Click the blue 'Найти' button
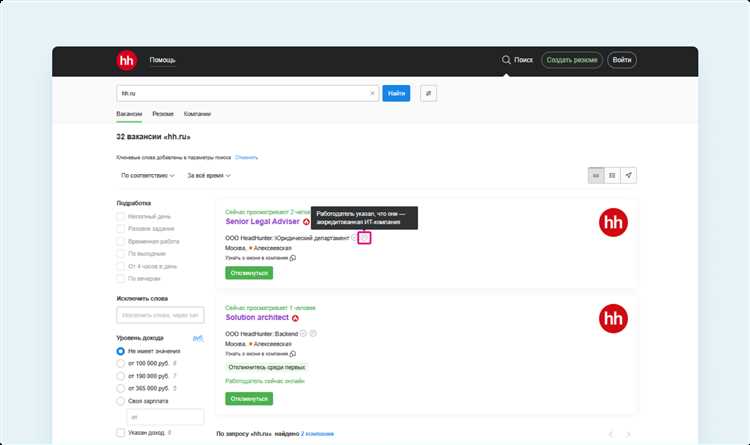The height and width of the screenshot is (445, 750). click(397, 93)
